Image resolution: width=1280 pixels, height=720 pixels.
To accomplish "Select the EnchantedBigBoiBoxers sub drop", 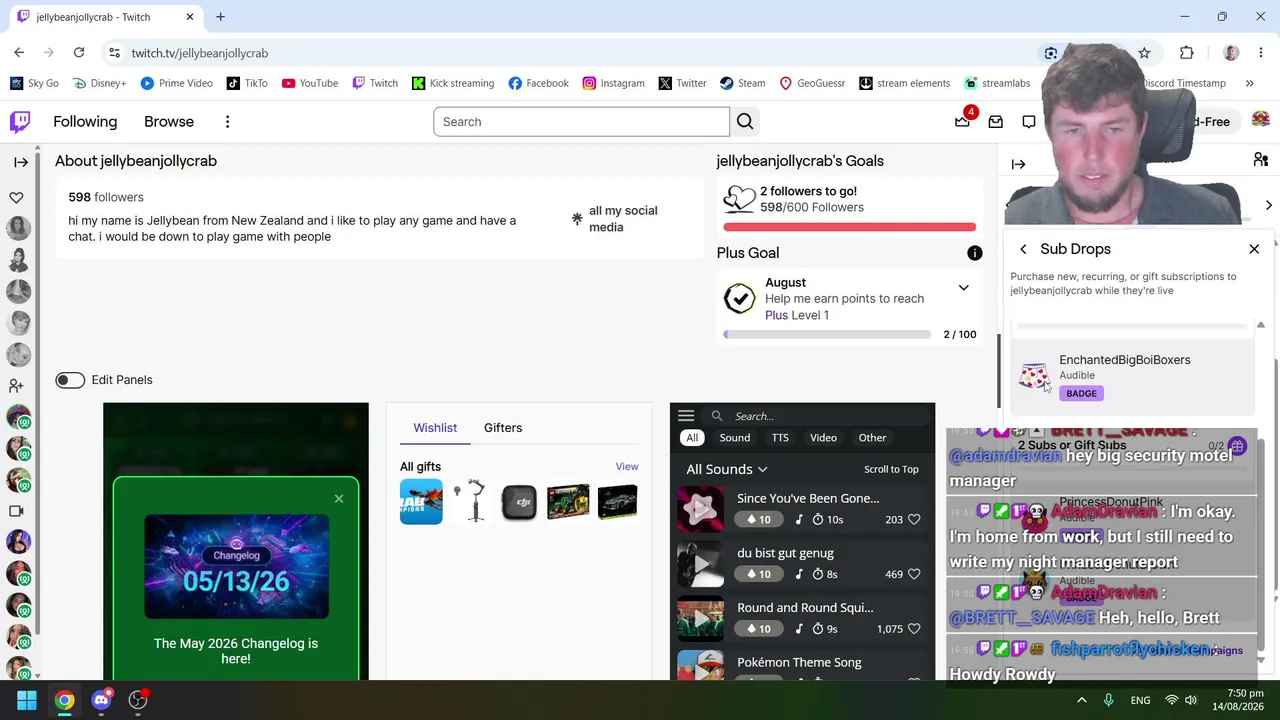I will coord(1132,376).
